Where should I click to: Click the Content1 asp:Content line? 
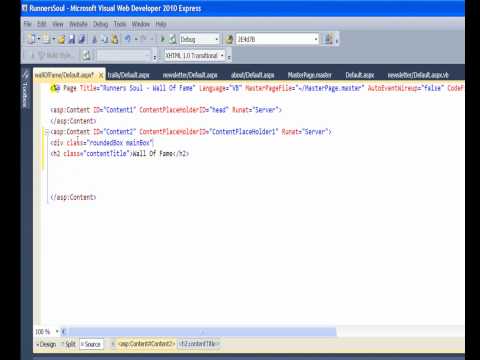coord(166,110)
